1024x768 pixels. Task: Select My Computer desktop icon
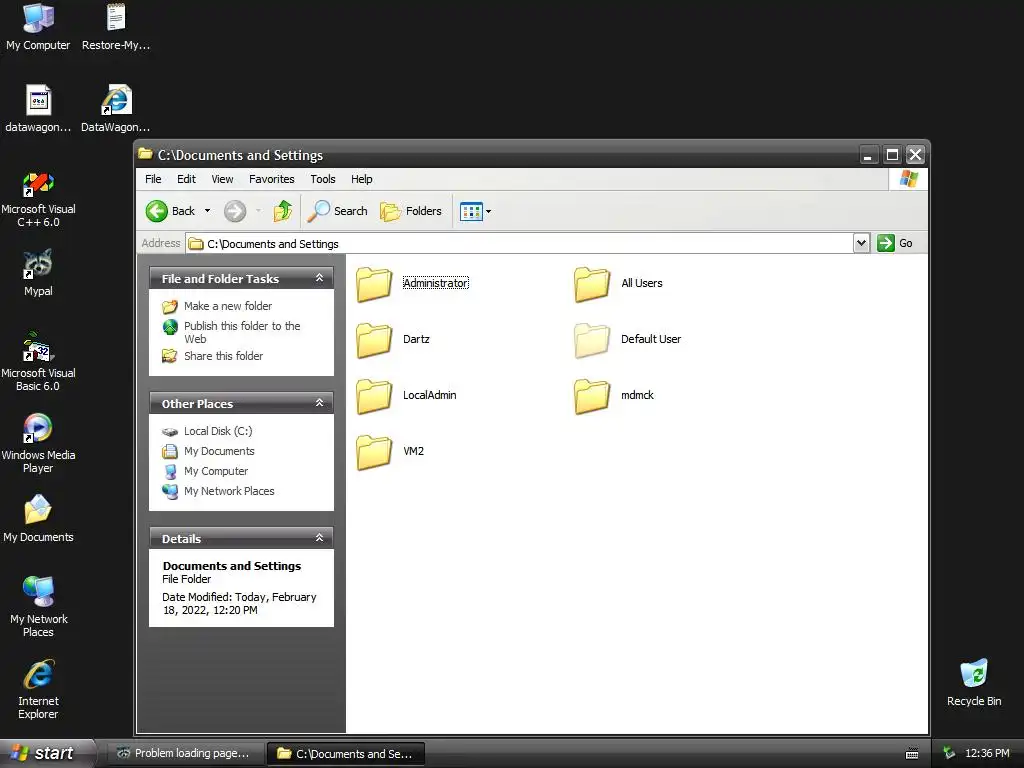(x=38, y=27)
